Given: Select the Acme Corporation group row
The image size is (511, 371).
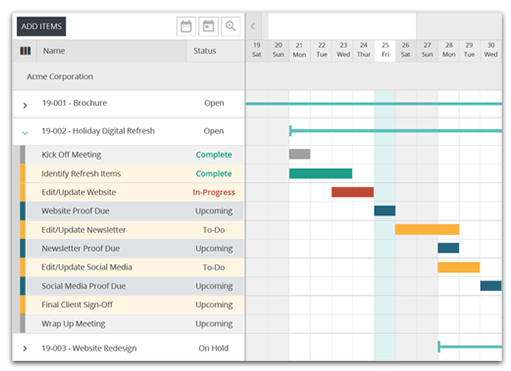Looking at the screenshot, I should (129, 76).
